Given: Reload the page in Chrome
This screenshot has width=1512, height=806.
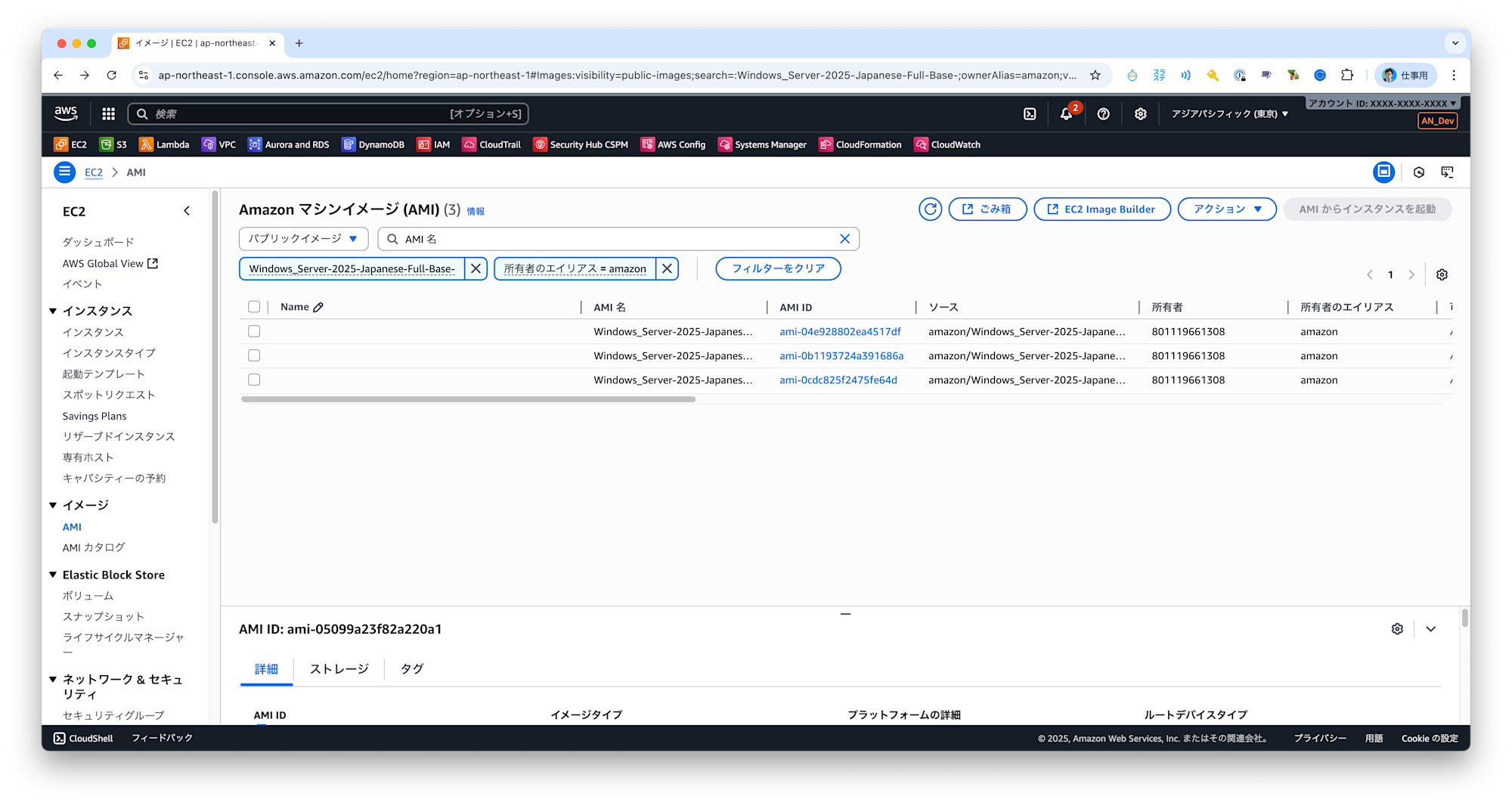Looking at the screenshot, I should point(111,75).
